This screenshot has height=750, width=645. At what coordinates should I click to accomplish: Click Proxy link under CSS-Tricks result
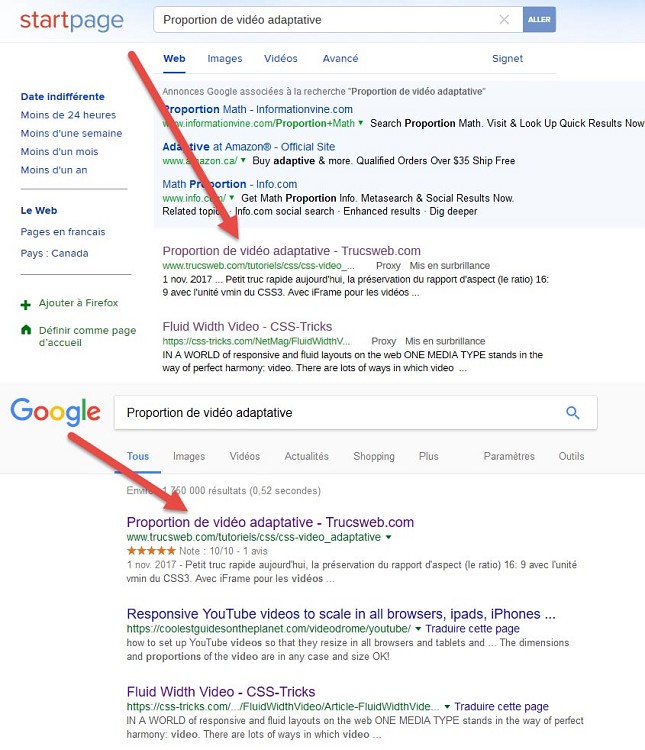click(x=384, y=341)
